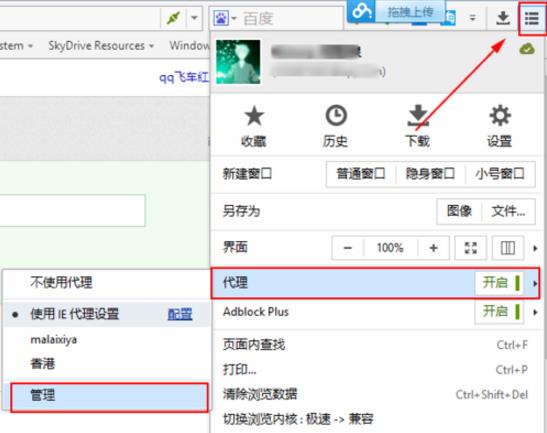Select the 代理 menu item

click(x=375, y=283)
